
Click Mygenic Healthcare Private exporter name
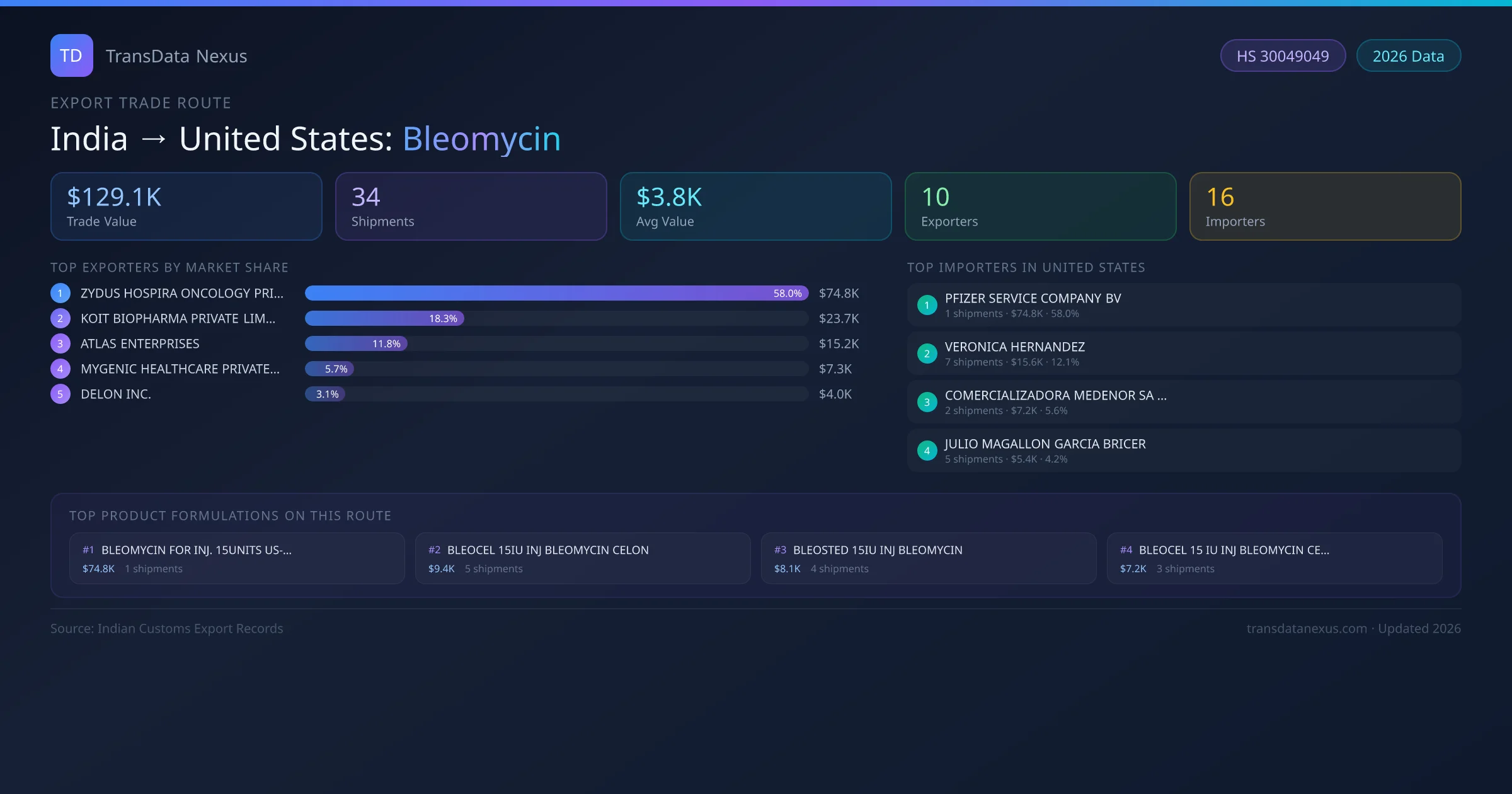coord(180,369)
